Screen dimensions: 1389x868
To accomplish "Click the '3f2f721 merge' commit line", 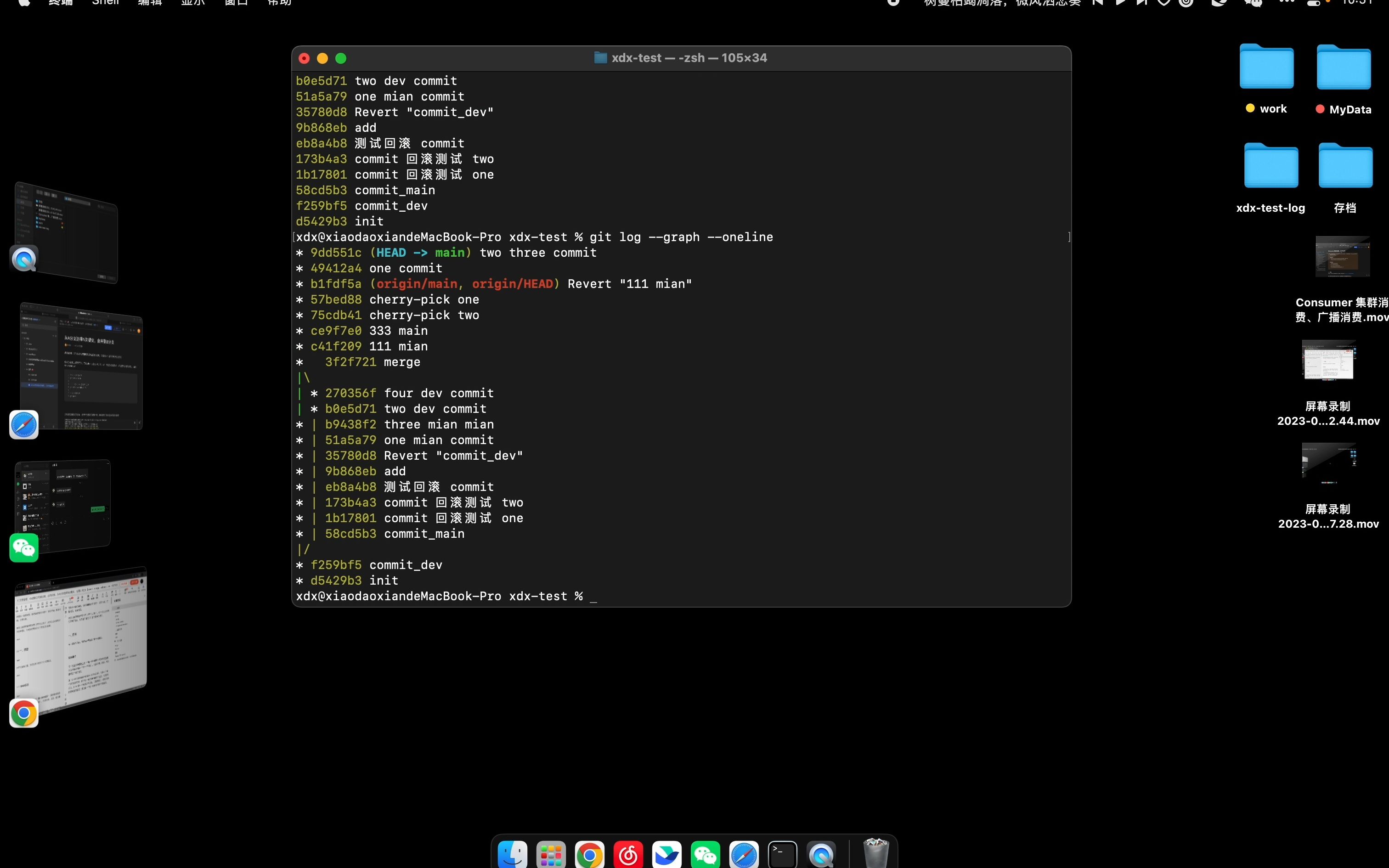I will (373, 362).
